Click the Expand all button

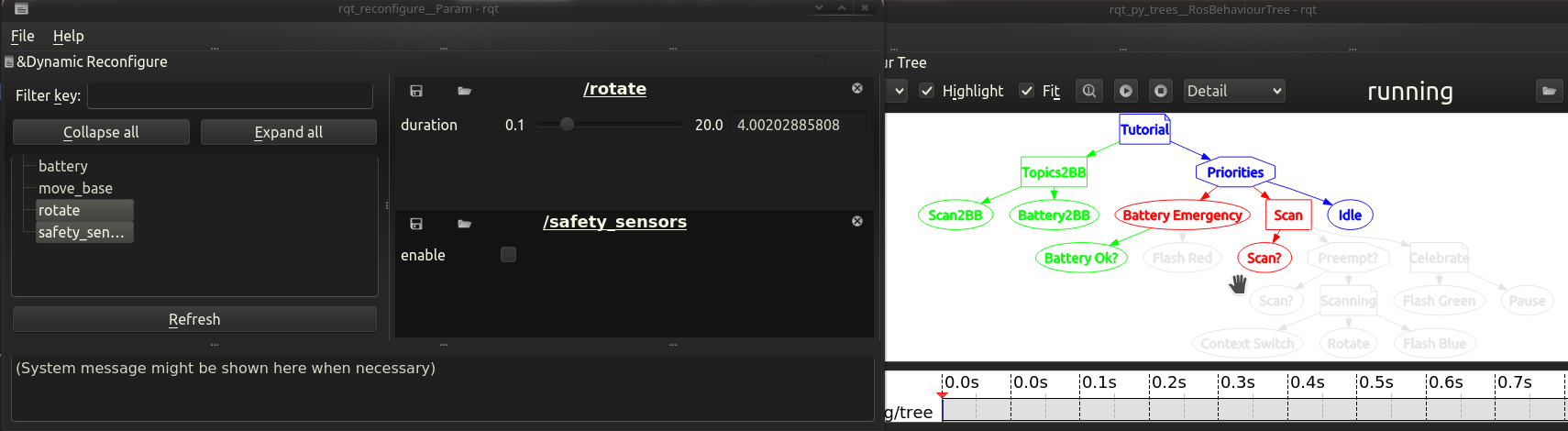click(288, 132)
